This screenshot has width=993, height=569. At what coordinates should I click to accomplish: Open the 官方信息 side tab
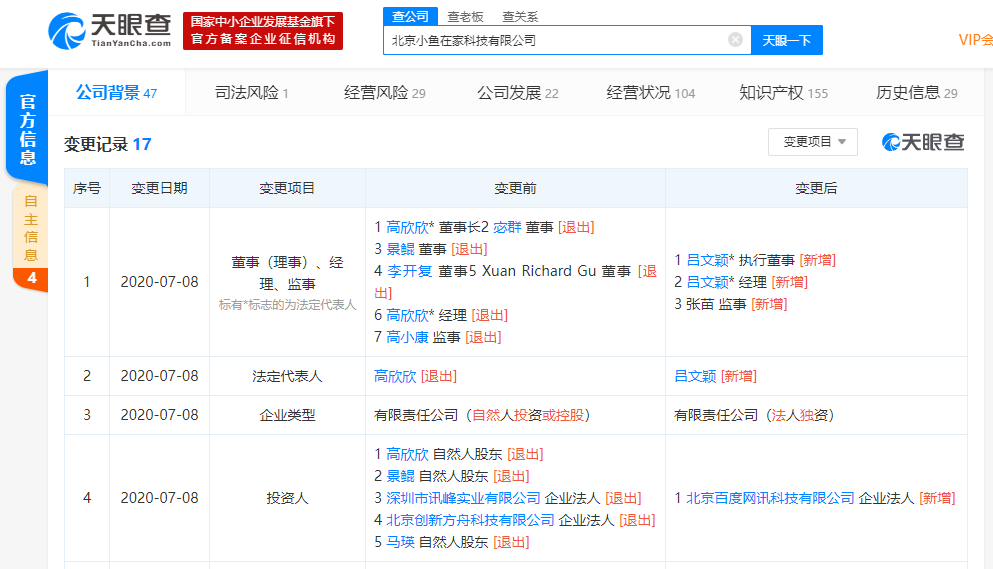coord(28,128)
